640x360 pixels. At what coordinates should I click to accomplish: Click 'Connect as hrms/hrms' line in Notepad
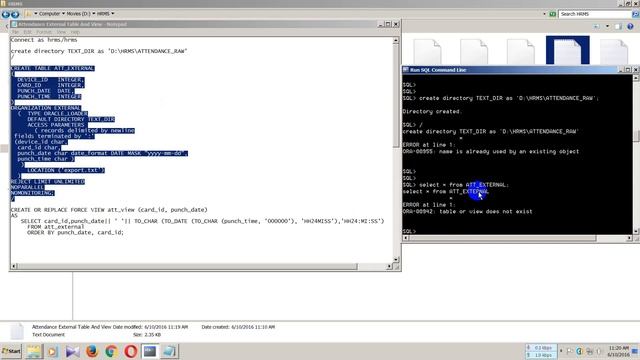pyautogui.click(x=44, y=40)
